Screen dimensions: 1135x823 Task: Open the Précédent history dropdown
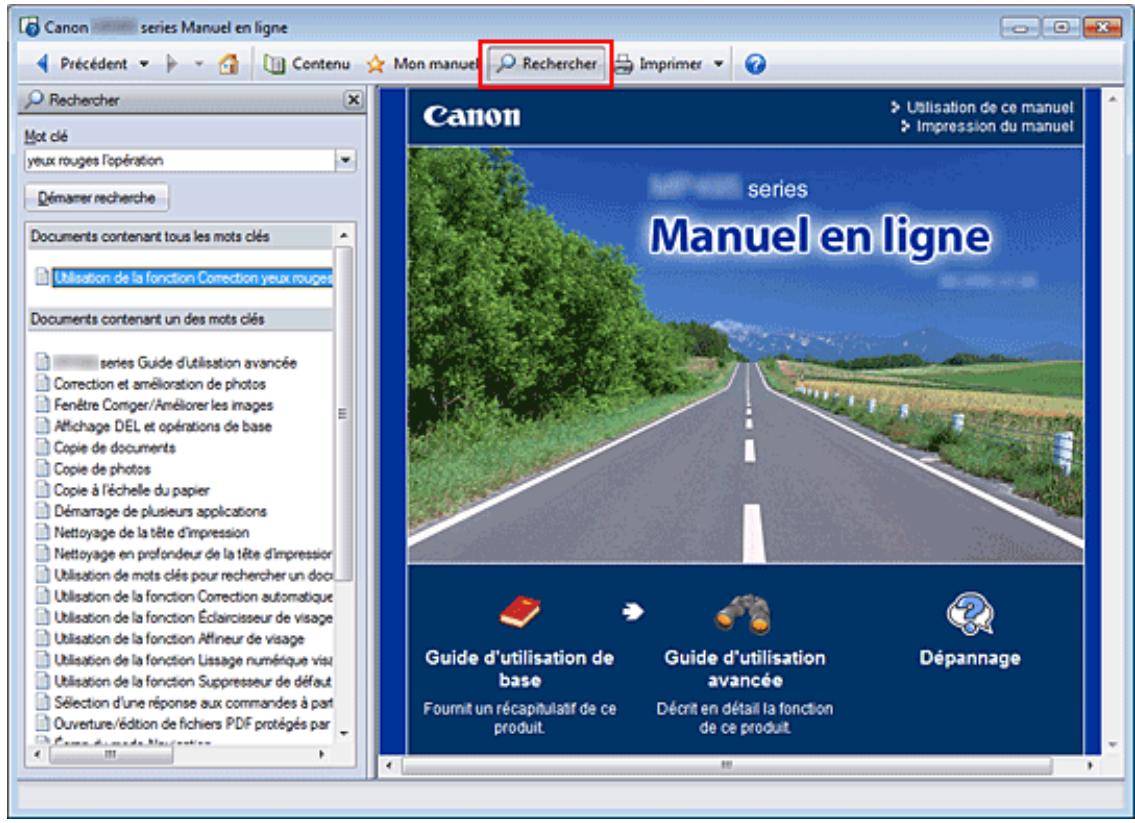(x=144, y=64)
